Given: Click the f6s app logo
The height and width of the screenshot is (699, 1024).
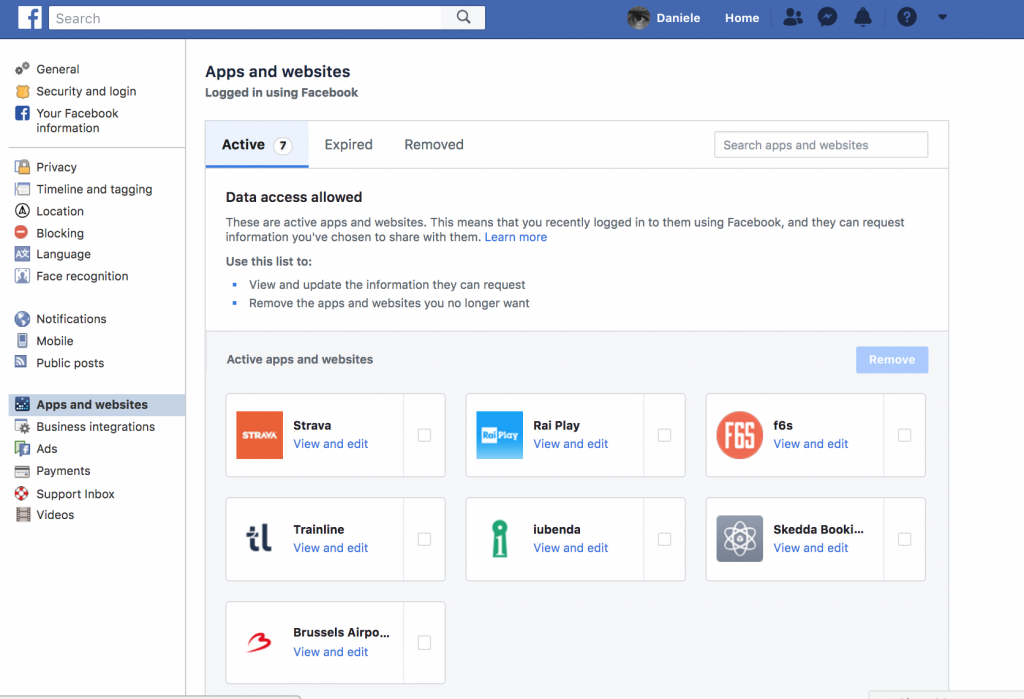Looking at the screenshot, I should pyautogui.click(x=739, y=435).
